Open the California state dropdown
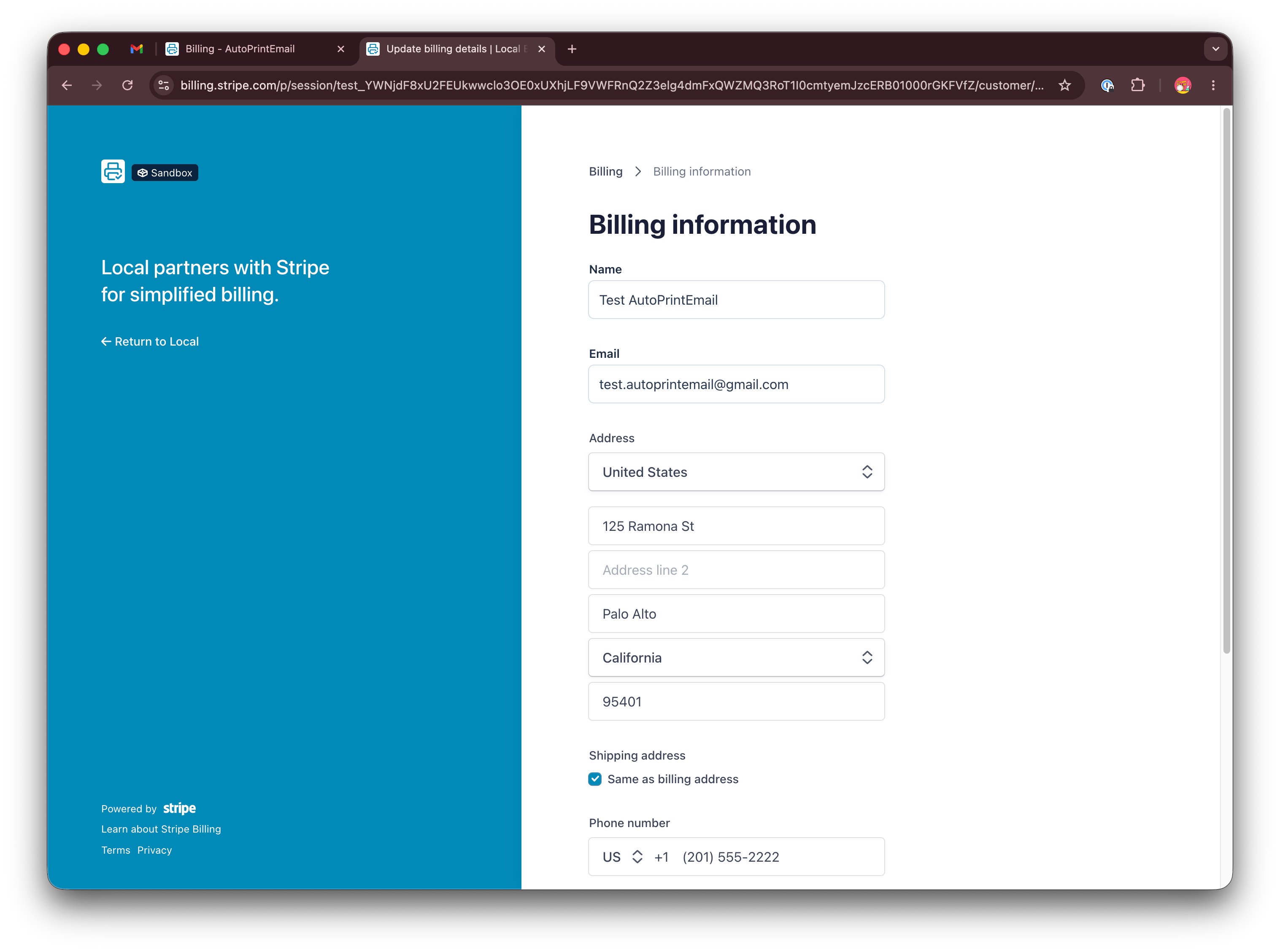The image size is (1280, 952). click(736, 657)
